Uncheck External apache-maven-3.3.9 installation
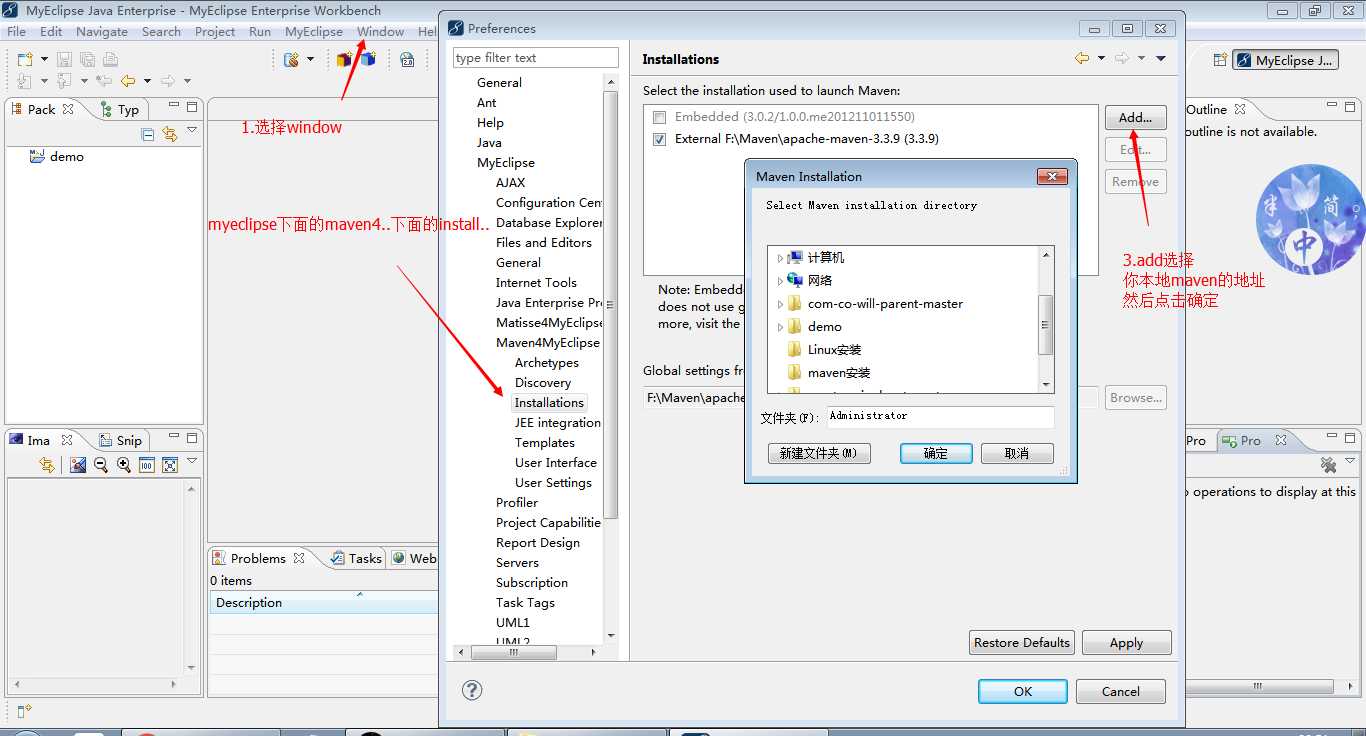Screen dimensions: 1366x736 click(659, 139)
